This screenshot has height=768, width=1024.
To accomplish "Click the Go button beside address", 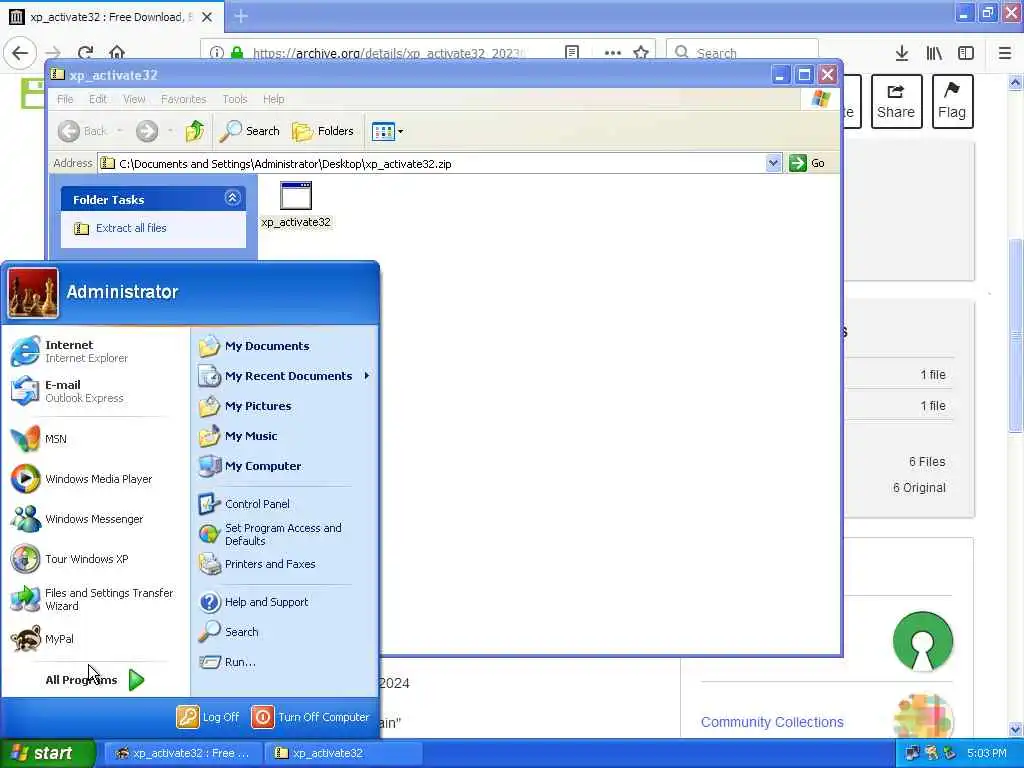I will coord(807,163).
